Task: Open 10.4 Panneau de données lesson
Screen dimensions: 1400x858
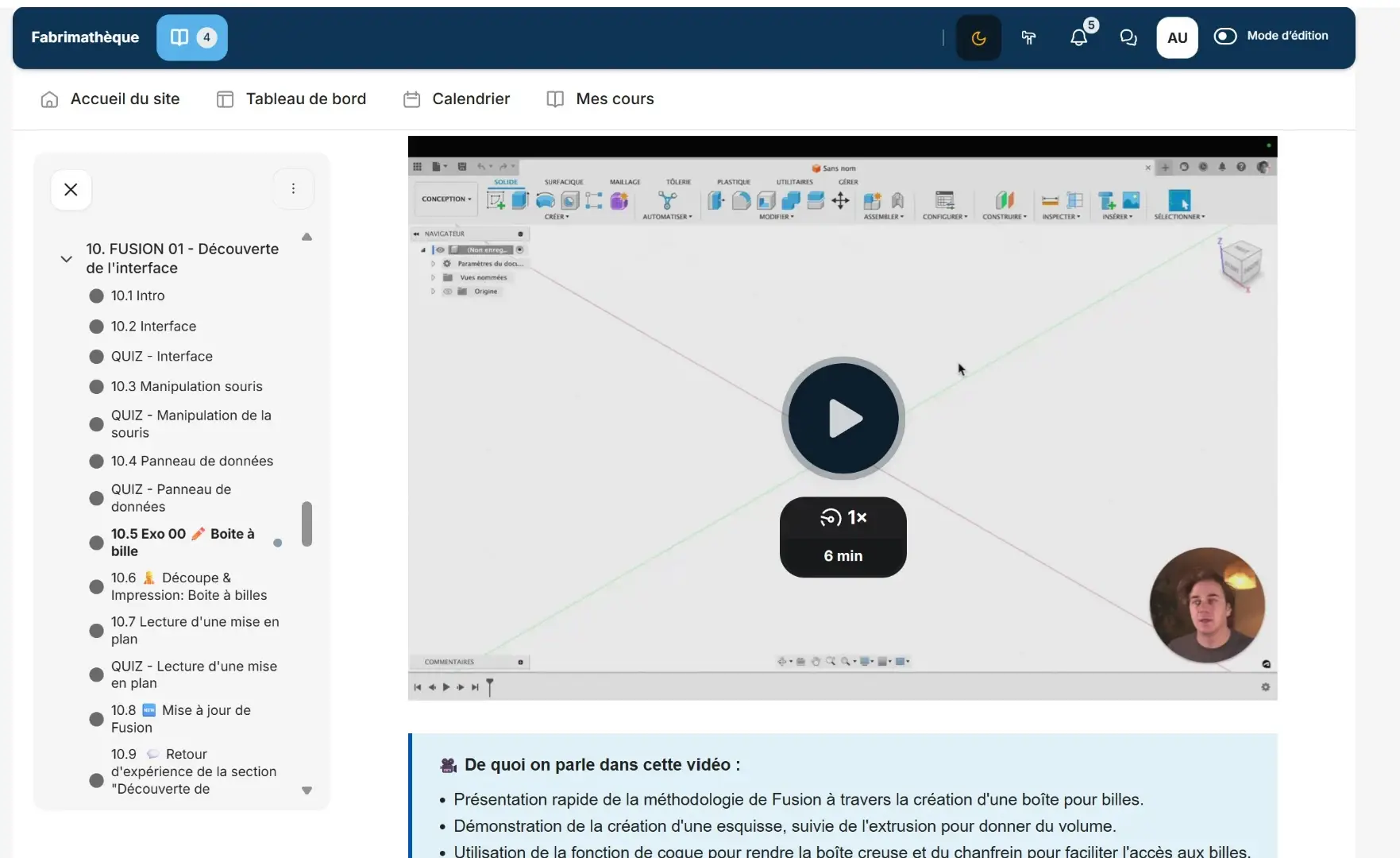Action: 191,461
